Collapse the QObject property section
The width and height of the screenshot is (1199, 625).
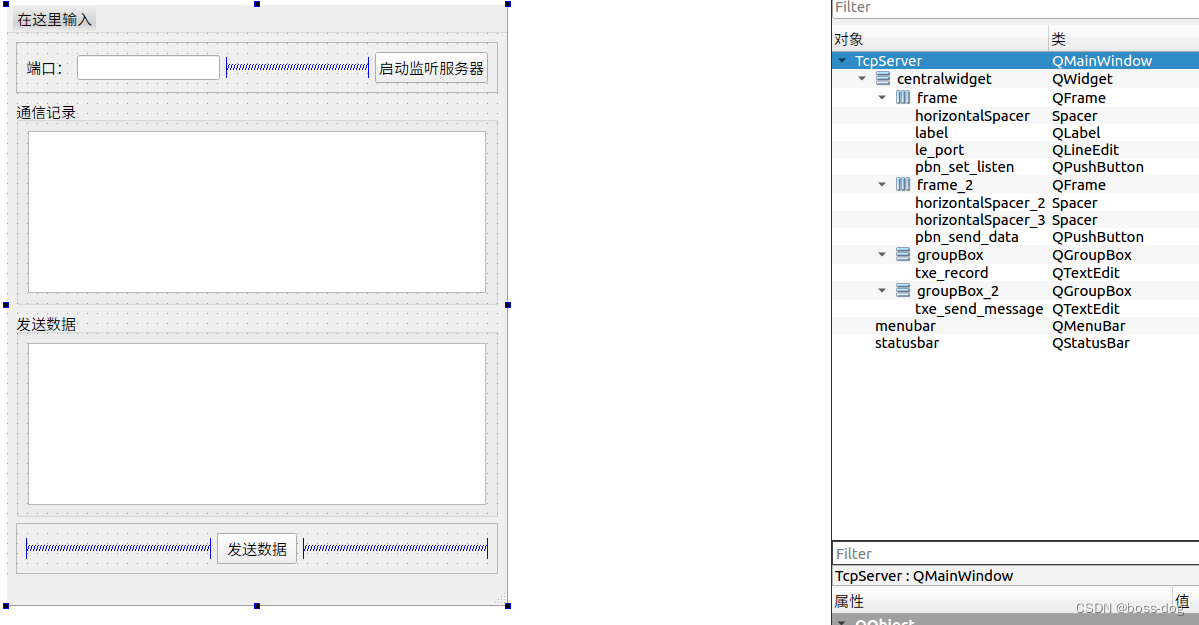(x=842, y=622)
